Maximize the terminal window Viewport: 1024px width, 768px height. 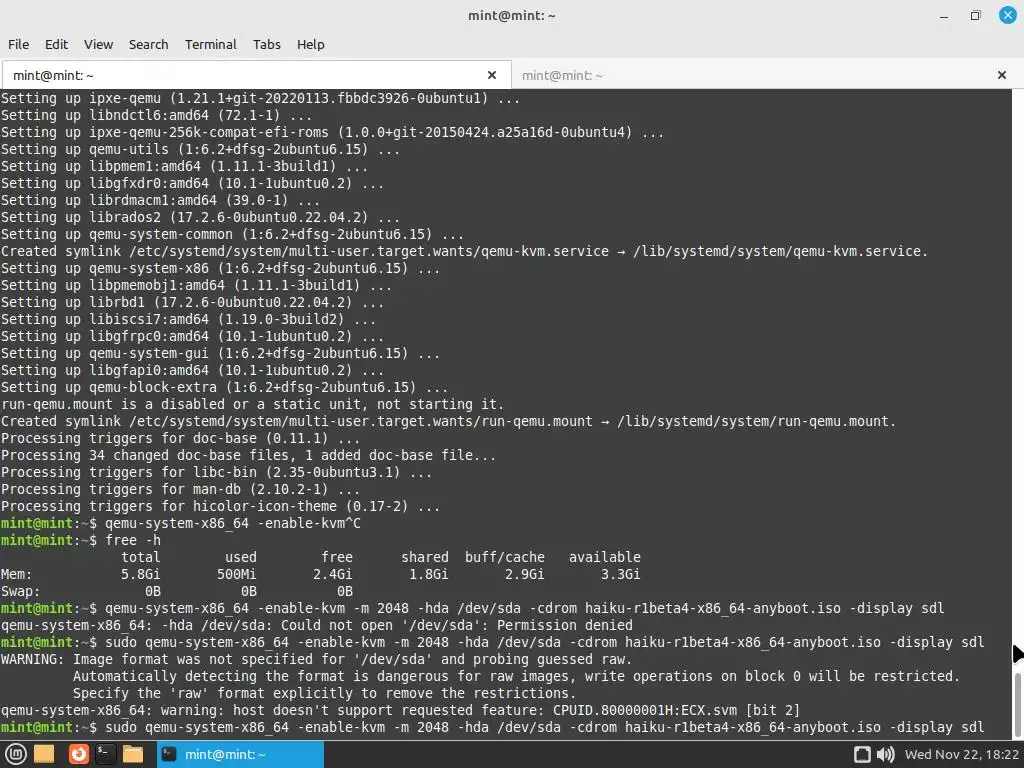(x=975, y=16)
